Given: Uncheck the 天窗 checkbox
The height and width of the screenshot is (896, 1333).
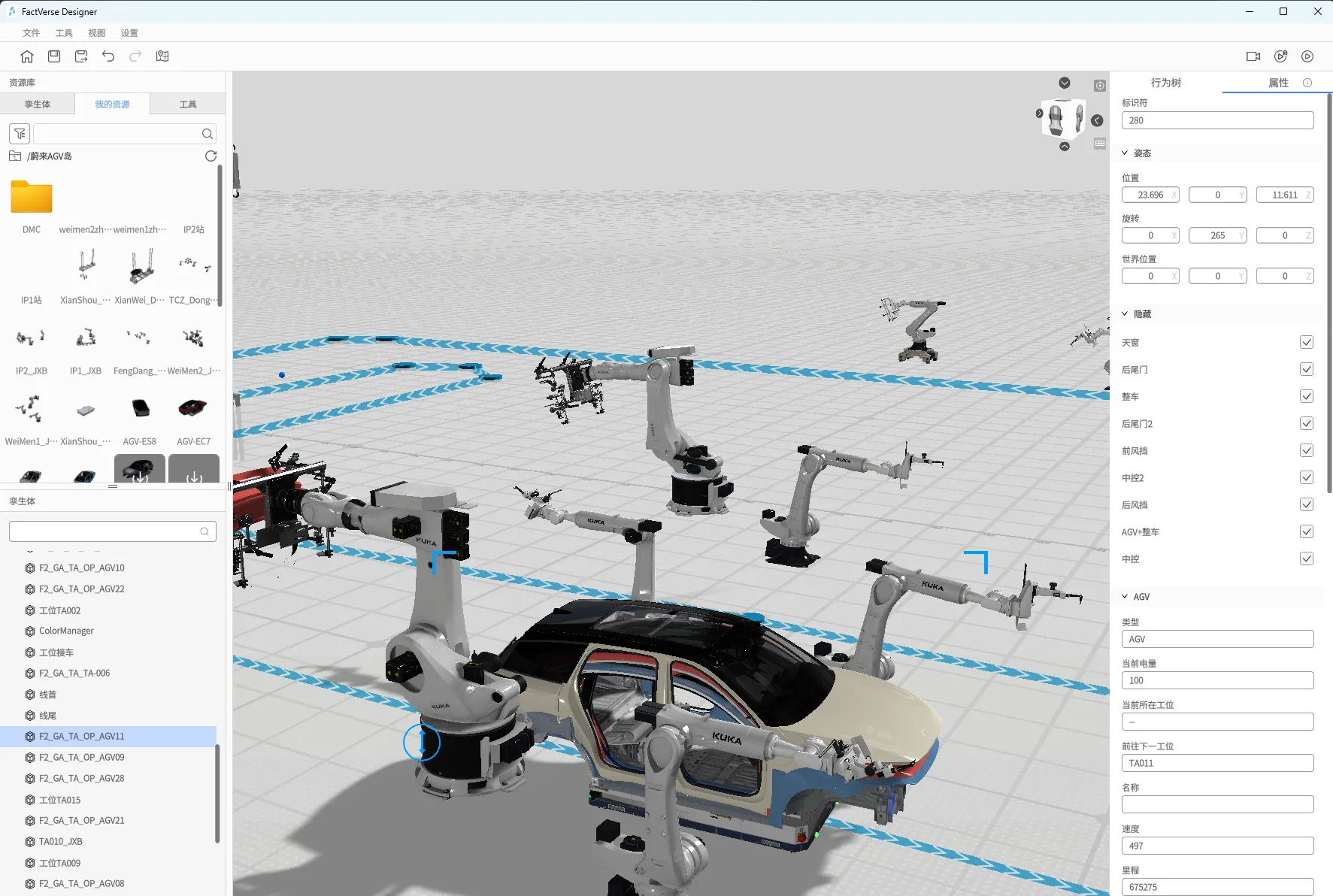Looking at the screenshot, I should pyautogui.click(x=1306, y=343).
